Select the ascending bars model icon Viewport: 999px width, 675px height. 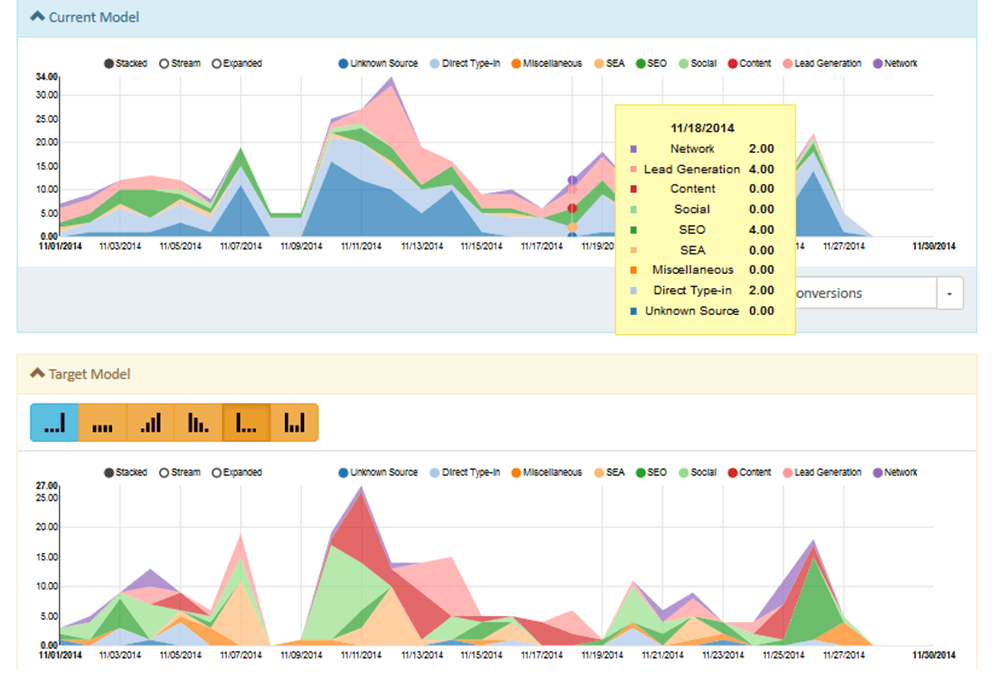click(150, 423)
